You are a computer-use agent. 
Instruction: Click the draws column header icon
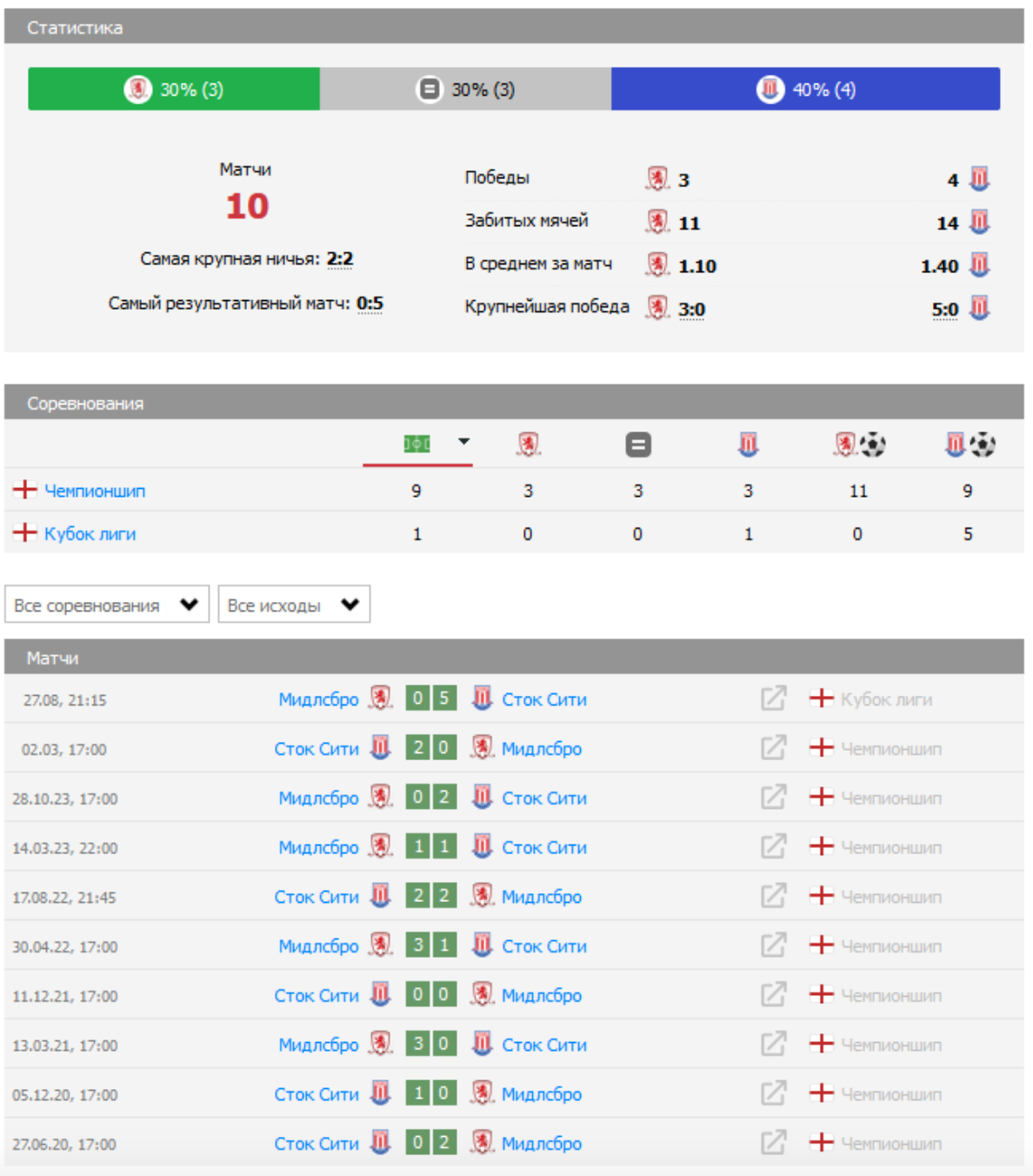pyautogui.click(x=637, y=445)
